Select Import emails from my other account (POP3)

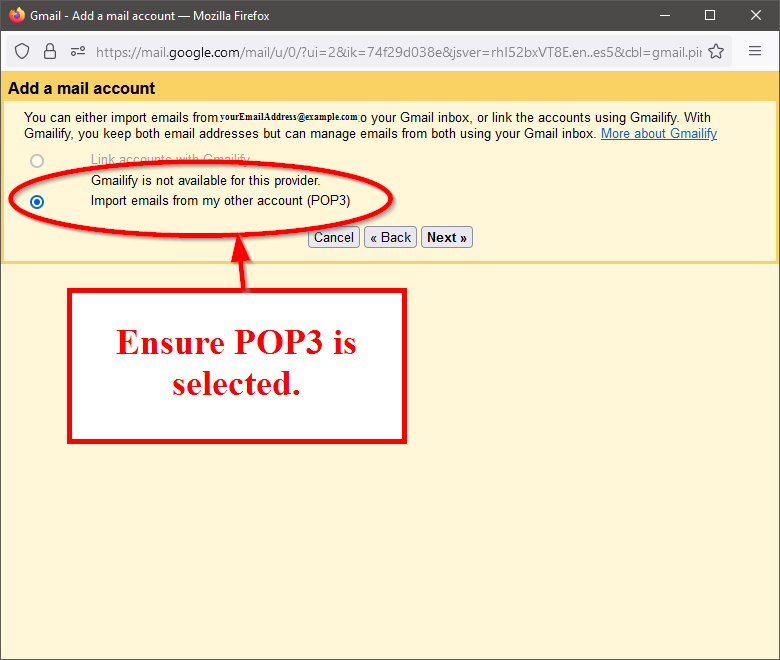point(37,201)
